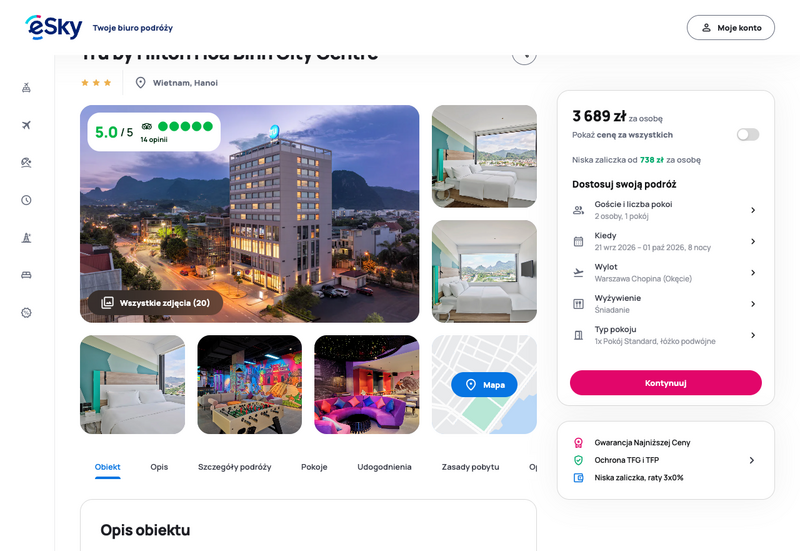Click the gallery icon in Wszystkie zdjęcia

[x=107, y=303]
